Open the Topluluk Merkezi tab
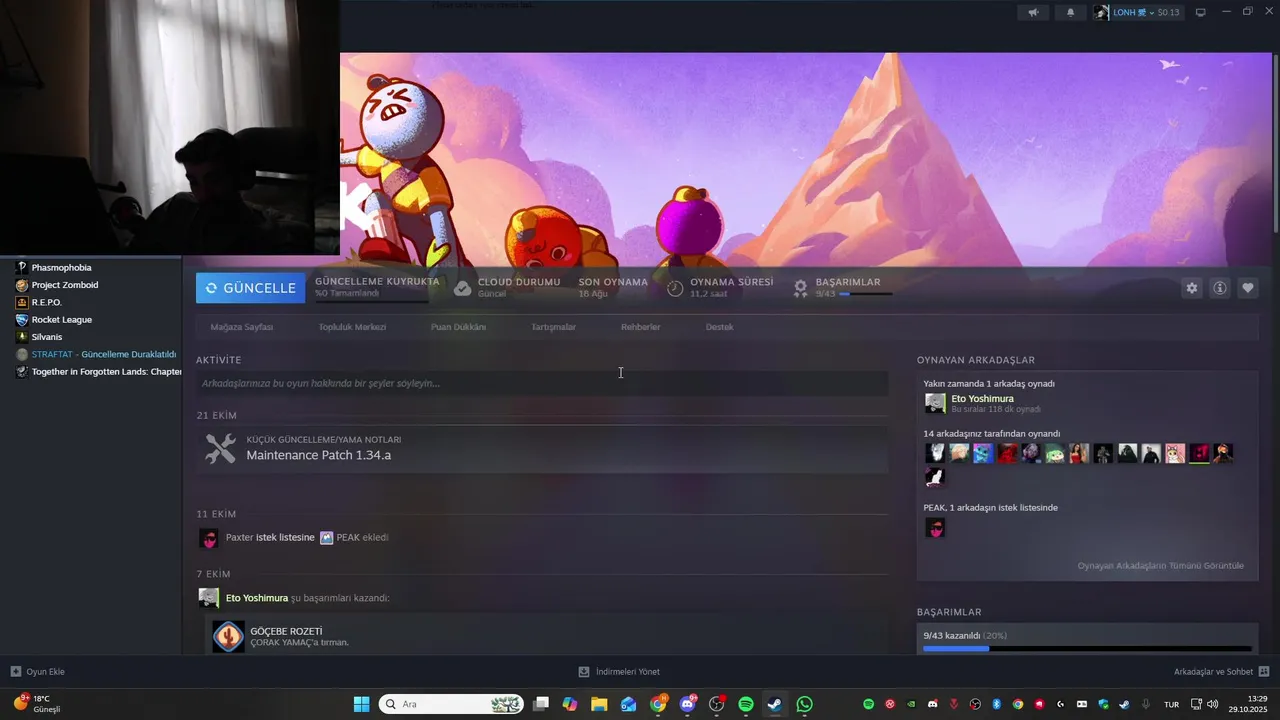The height and width of the screenshot is (720, 1280). tap(352, 327)
